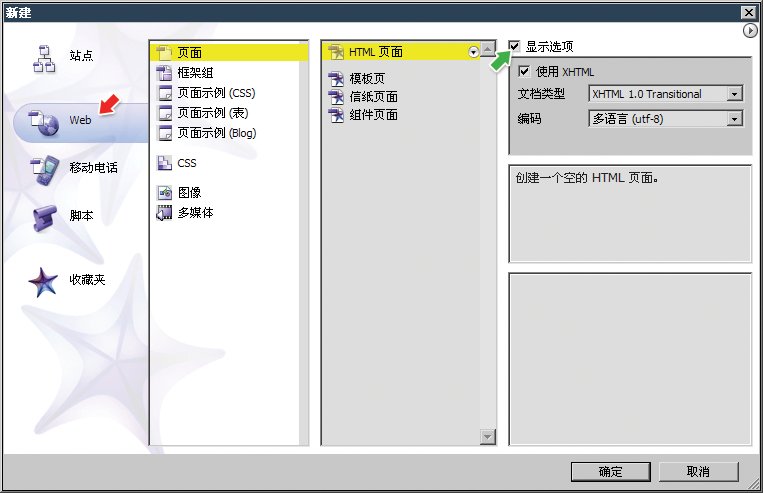Click the 站点 site structure icon

click(x=43, y=59)
